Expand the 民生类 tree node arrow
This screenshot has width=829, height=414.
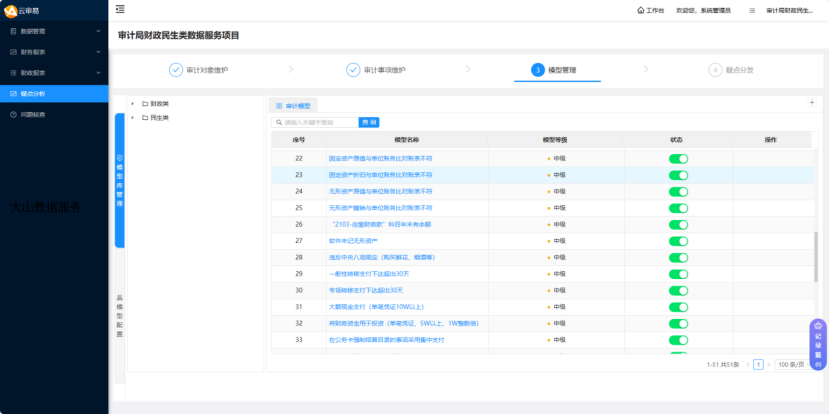133,117
